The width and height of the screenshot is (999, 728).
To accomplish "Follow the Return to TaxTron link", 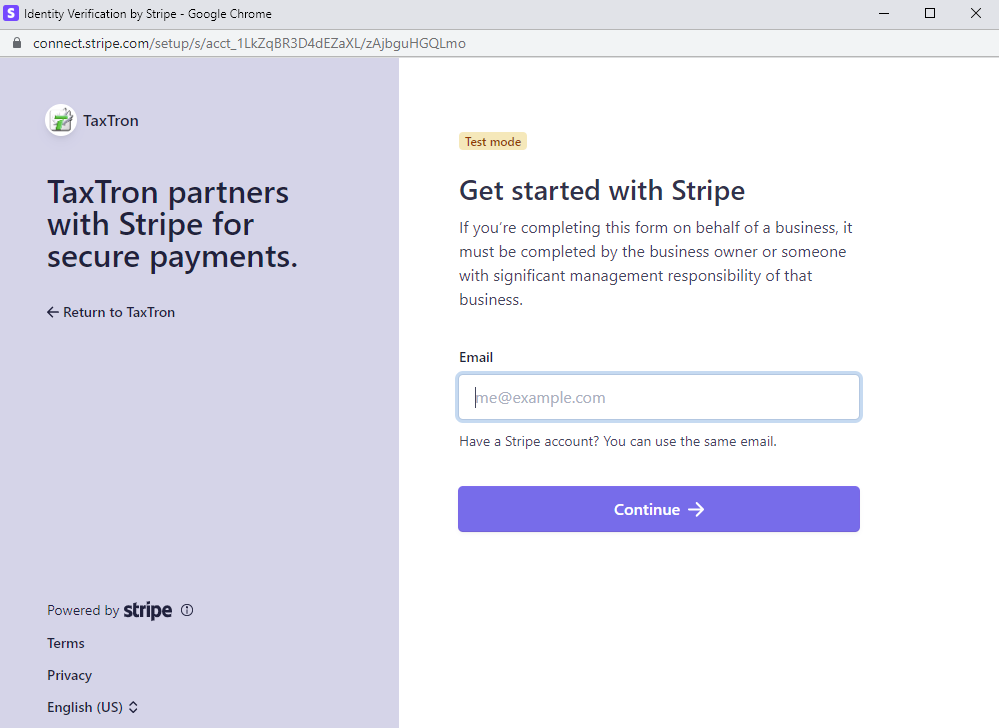I will (x=111, y=312).
